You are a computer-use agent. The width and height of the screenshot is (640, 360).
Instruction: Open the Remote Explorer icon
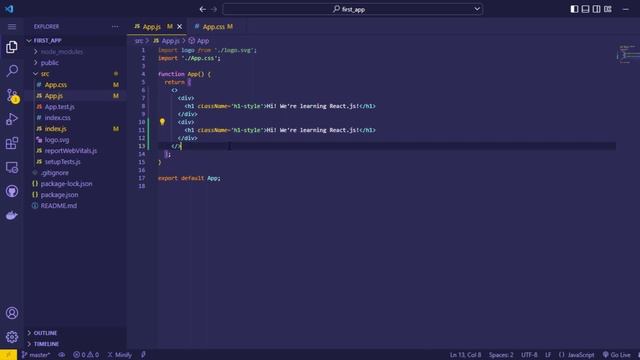pyautogui.click(x=12, y=167)
